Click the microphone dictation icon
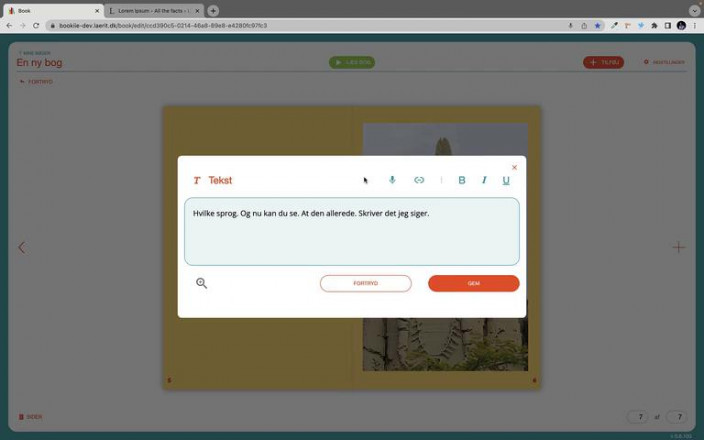This screenshot has height=440, width=704. pyautogui.click(x=392, y=180)
